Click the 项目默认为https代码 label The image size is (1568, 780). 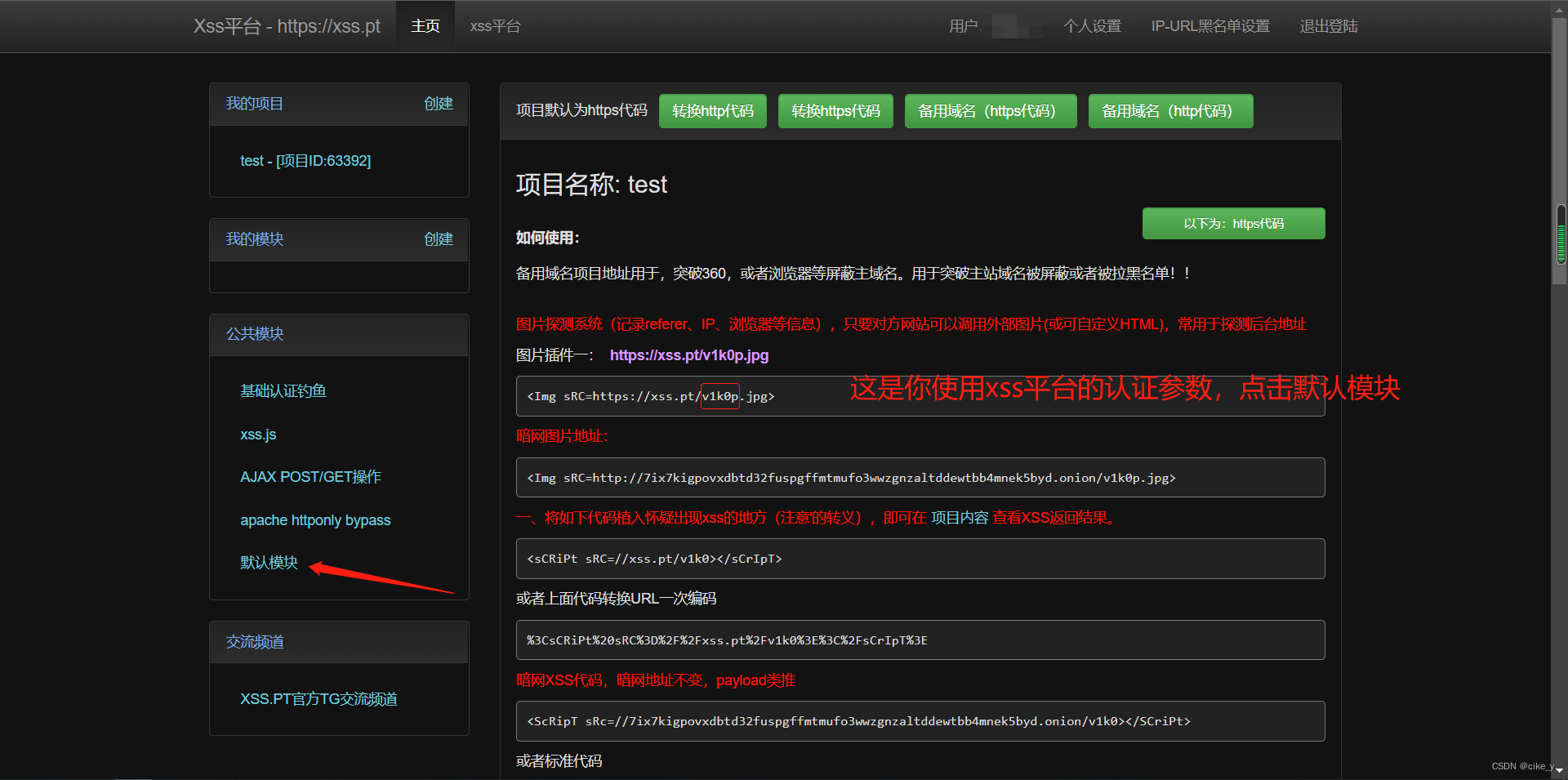(581, 110)
